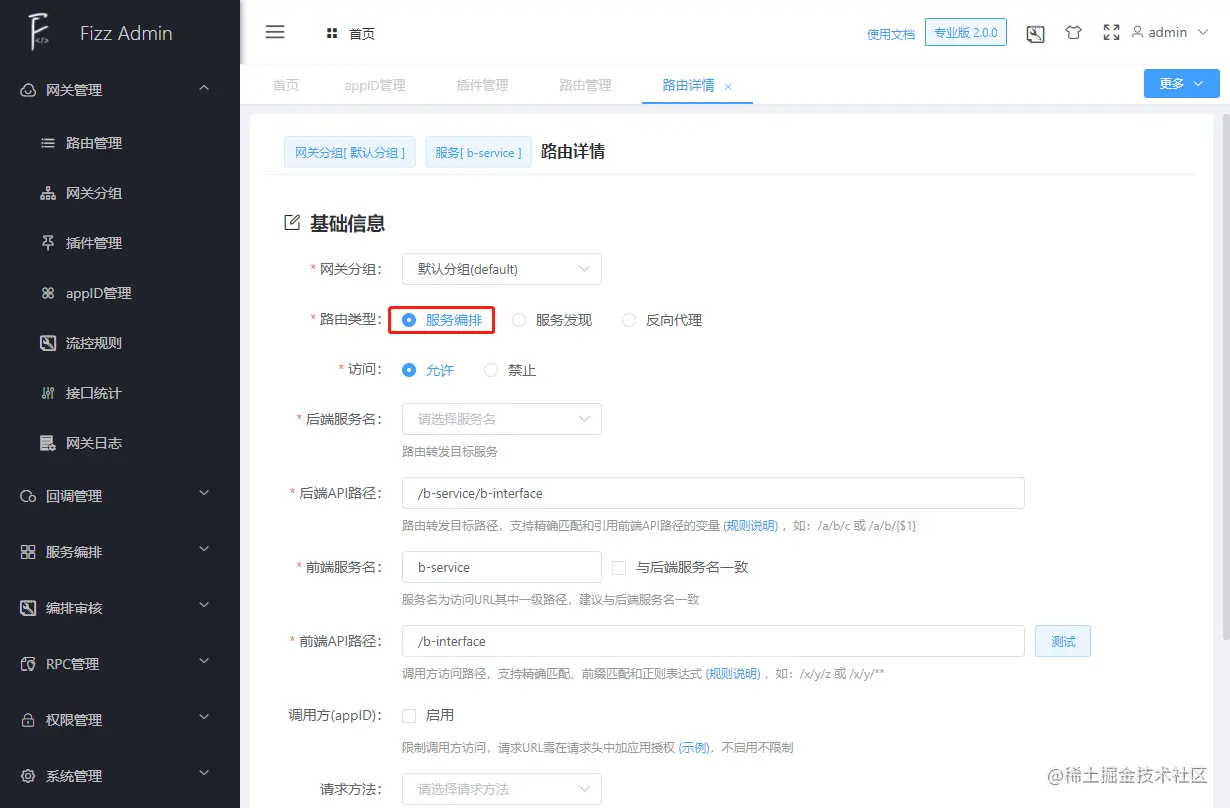
Task: Open the 使用文档 documentation link
Action: (x=890, y=33)
